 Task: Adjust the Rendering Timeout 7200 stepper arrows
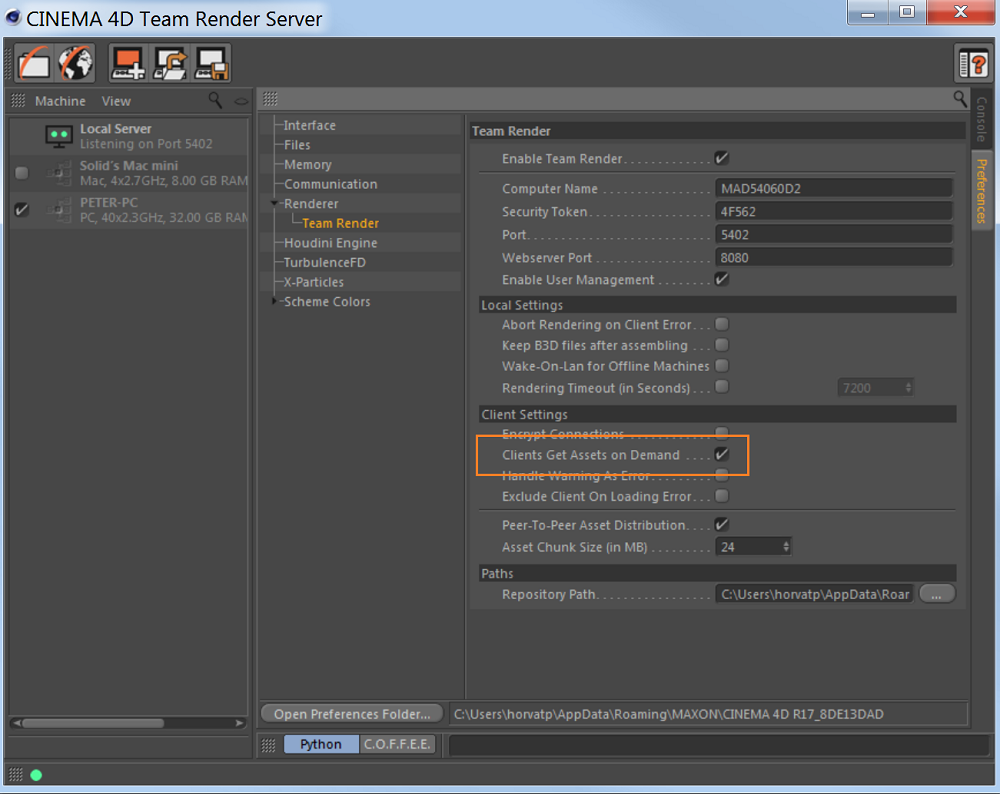(908, 387)
